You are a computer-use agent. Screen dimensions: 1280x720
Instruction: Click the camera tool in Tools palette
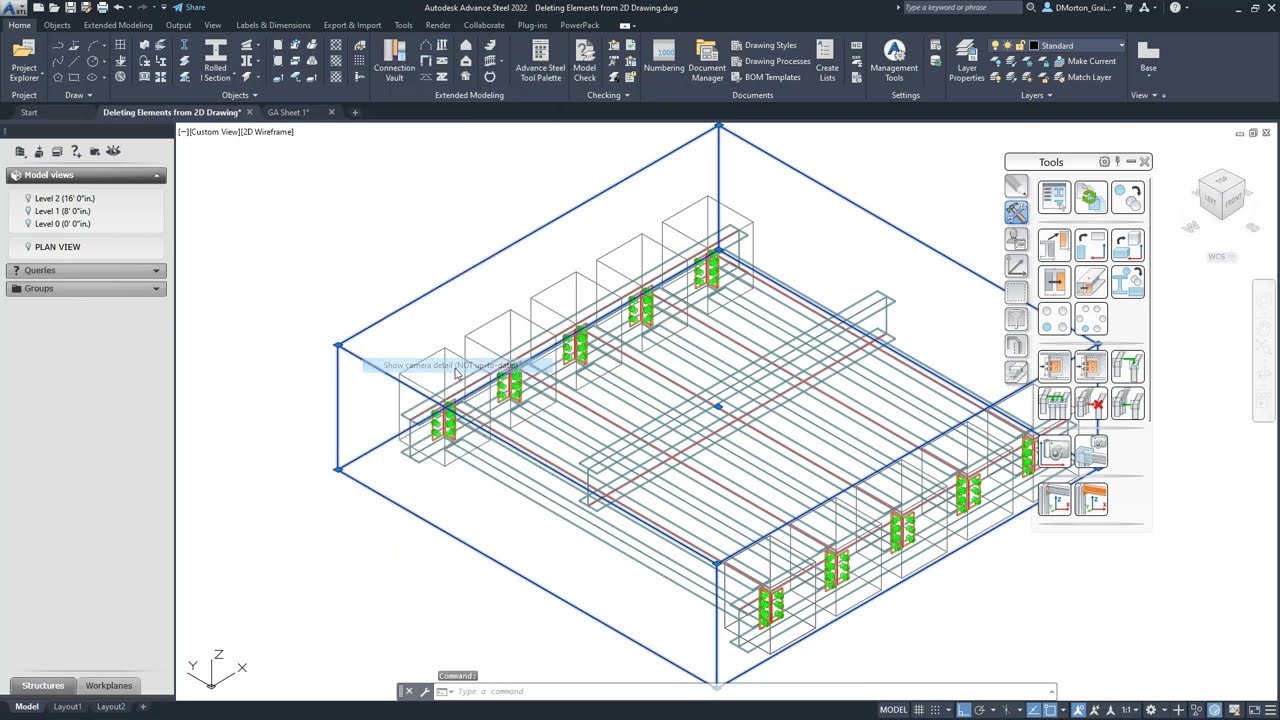tap(1054, 453)
